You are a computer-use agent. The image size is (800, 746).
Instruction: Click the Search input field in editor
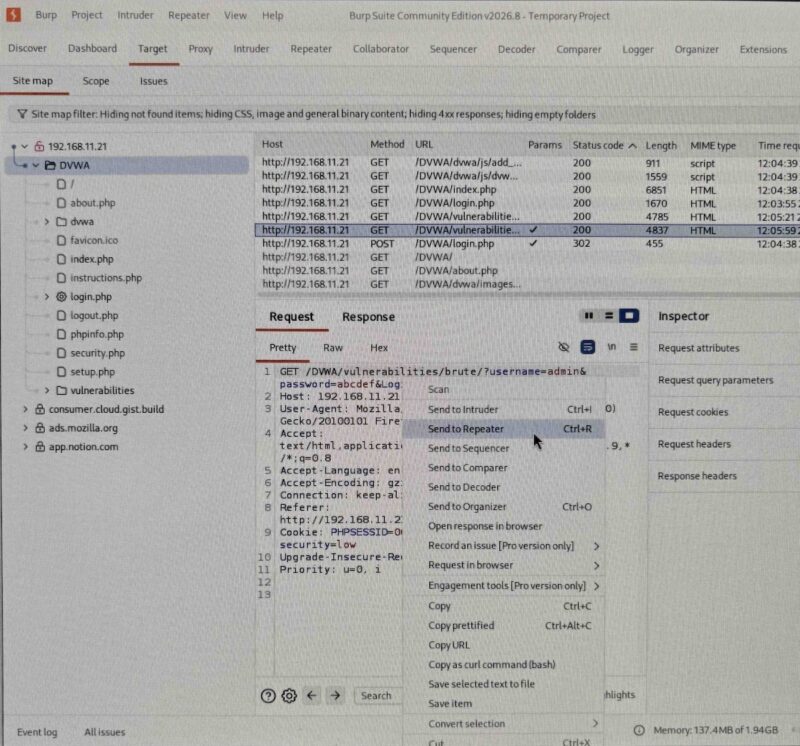(x=378, y=695)
